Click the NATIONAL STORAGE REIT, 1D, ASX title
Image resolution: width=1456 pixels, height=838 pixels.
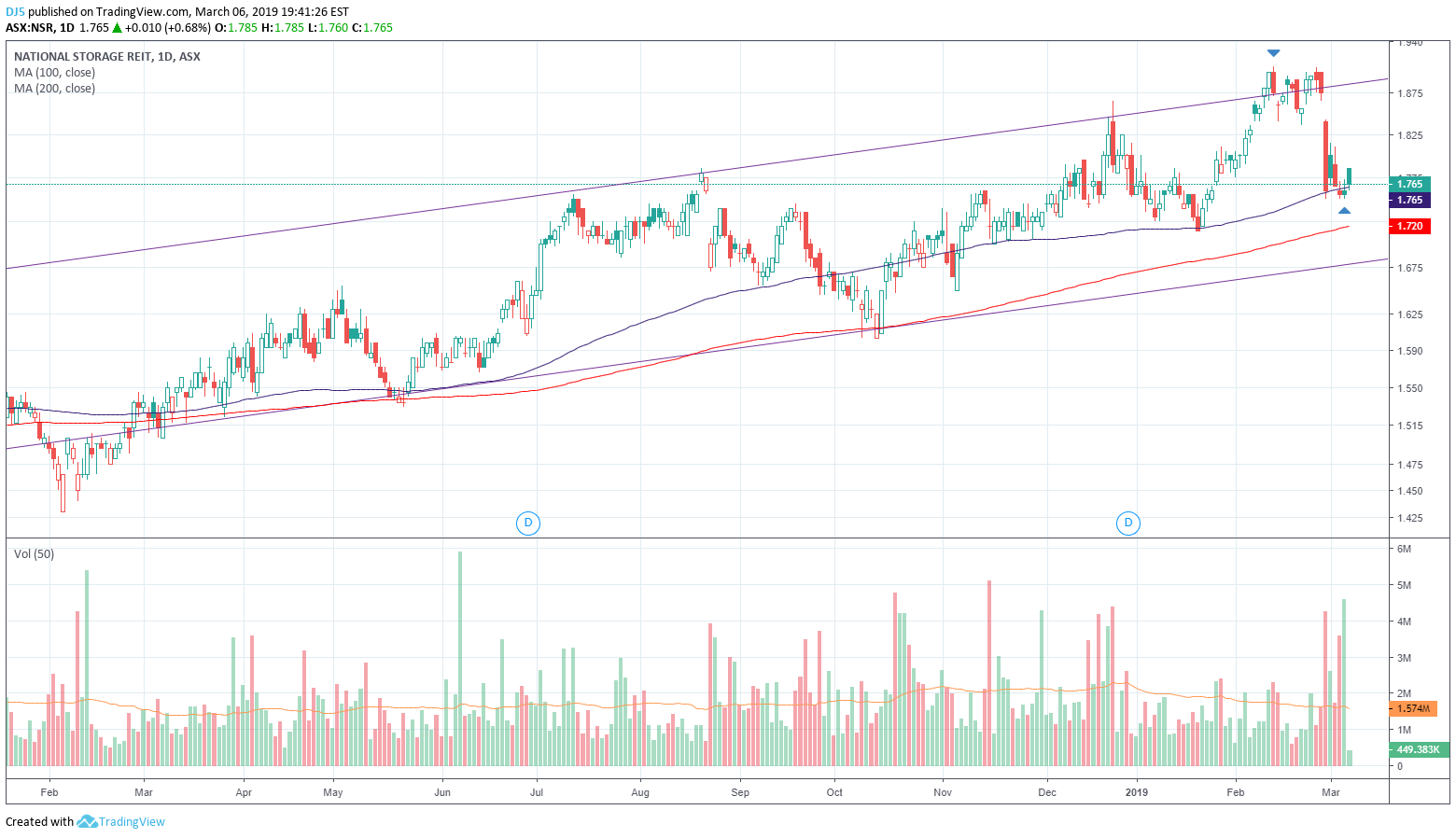(107, 57)
